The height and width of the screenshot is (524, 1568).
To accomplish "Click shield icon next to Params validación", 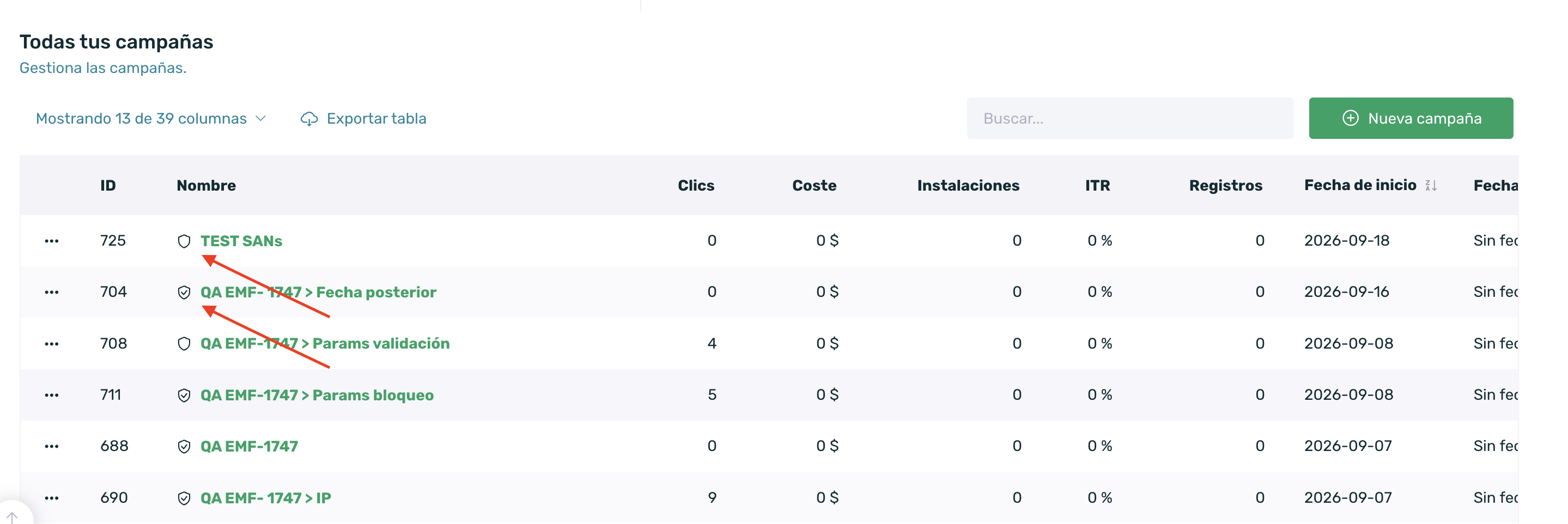I will pyautogui.click(x=184, y=344).
